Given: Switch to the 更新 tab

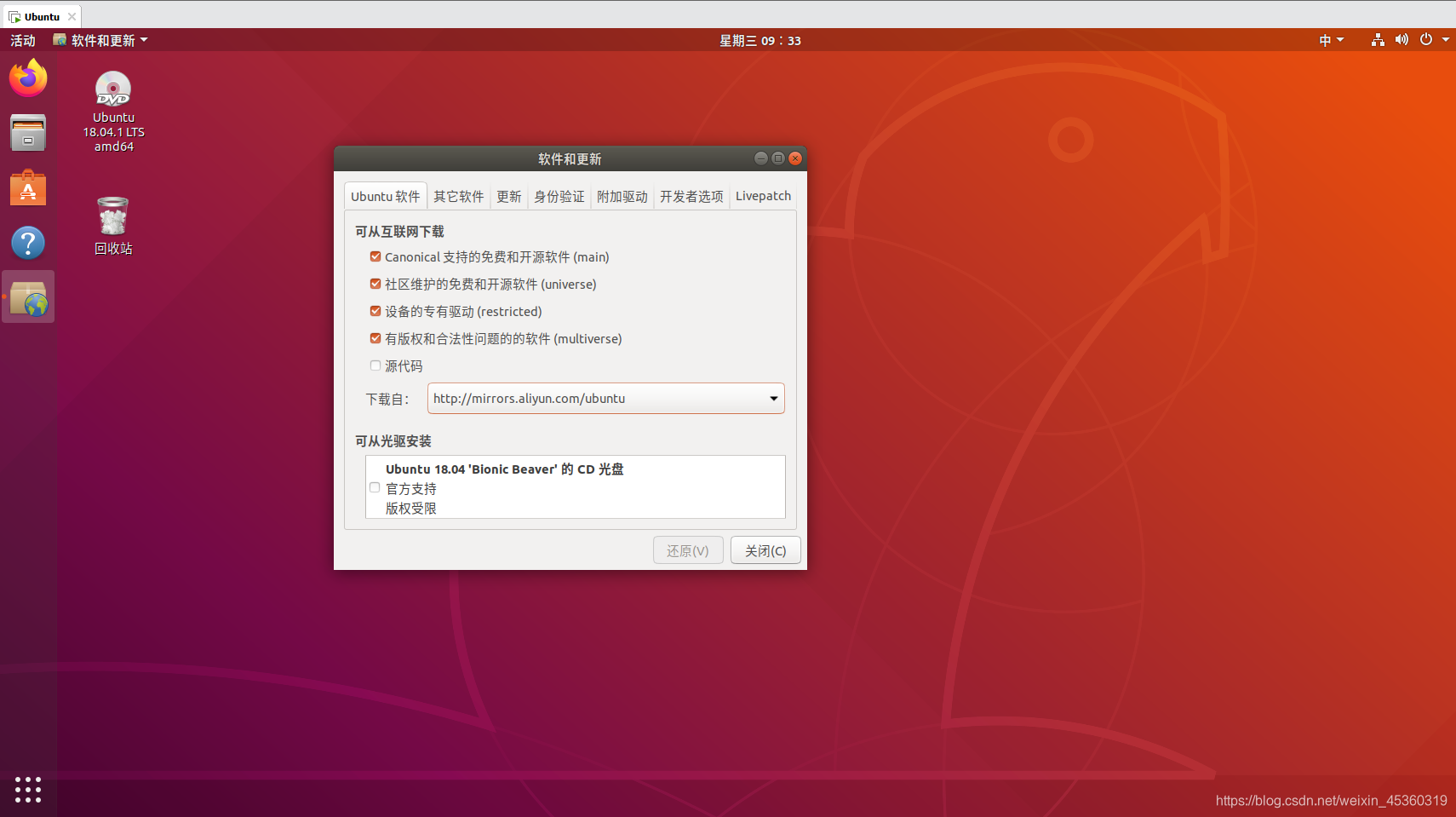Looking at the screenshot, I should [x=509, y=196].
